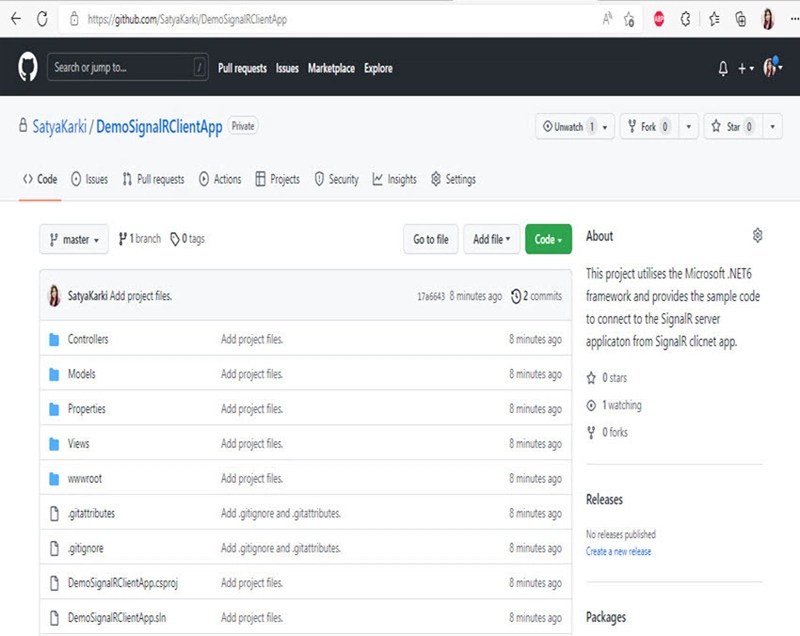Click commit author avatar beside SatyaKarki
This screenshot has height=636, width=800.
[x=54, y=296]
